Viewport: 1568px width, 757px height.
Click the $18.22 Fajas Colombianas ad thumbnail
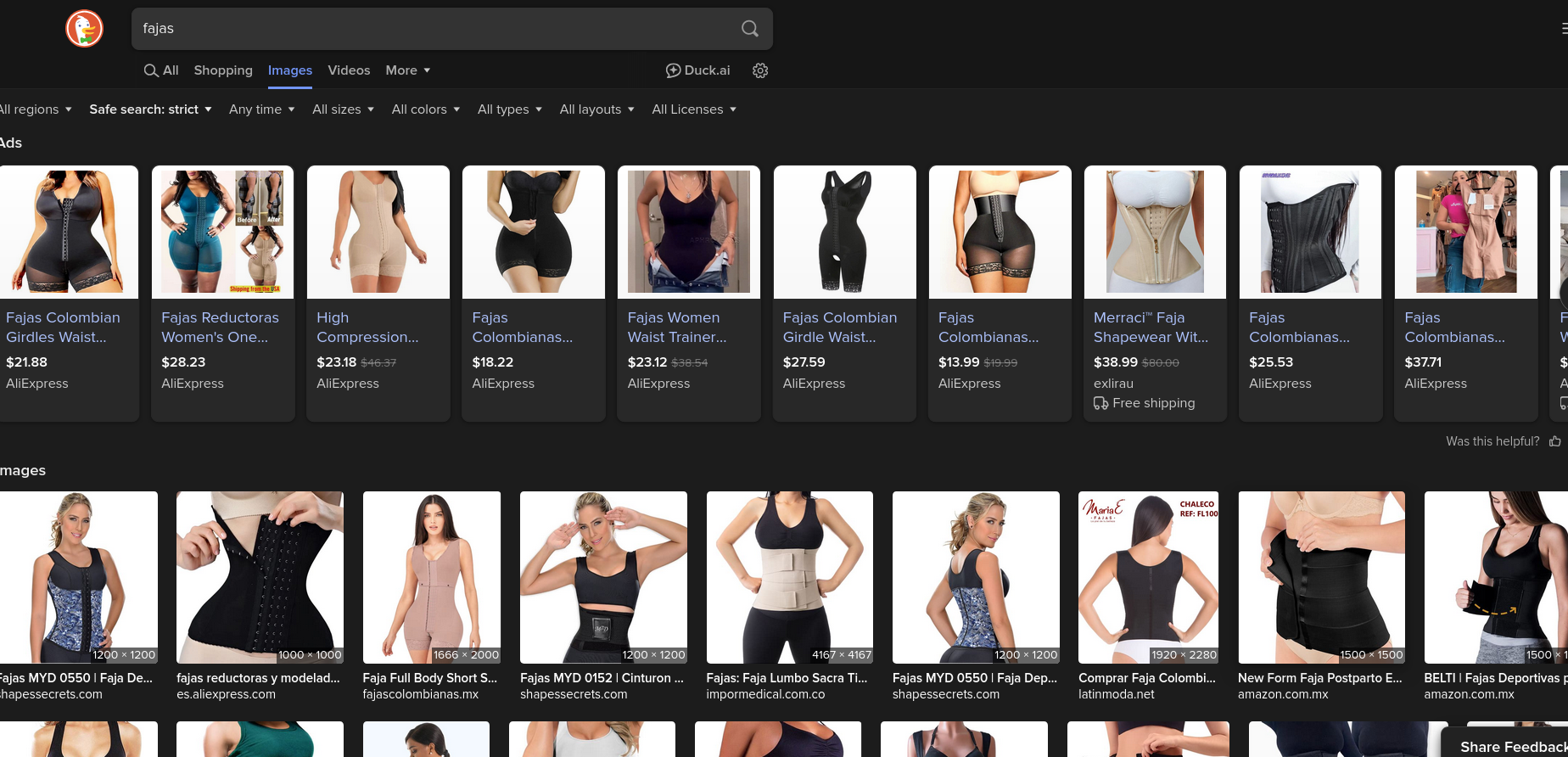point(534,232)
